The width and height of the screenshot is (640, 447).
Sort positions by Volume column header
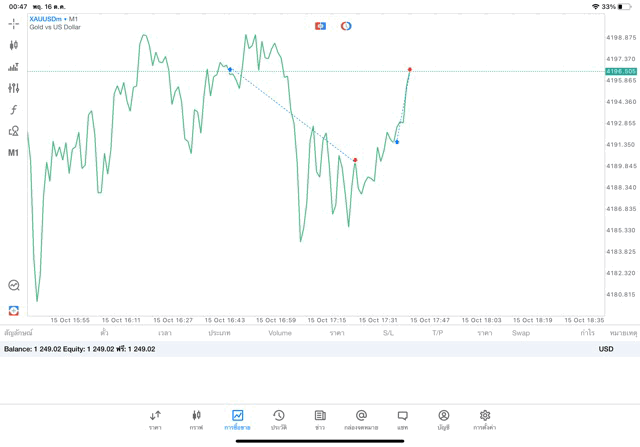[x=280, y=332]
